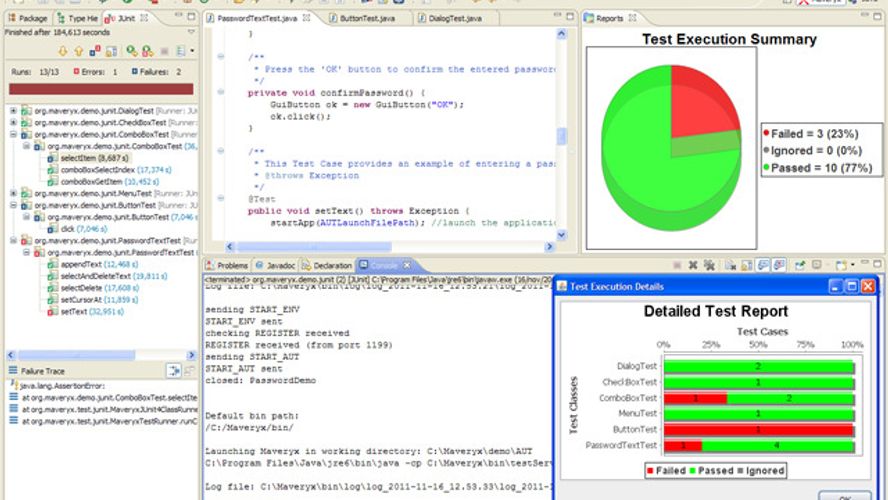Click the Rerun Test icon in JUnit toolbar
This screenshot has height=500, width=888.
(x=133, y=51)
